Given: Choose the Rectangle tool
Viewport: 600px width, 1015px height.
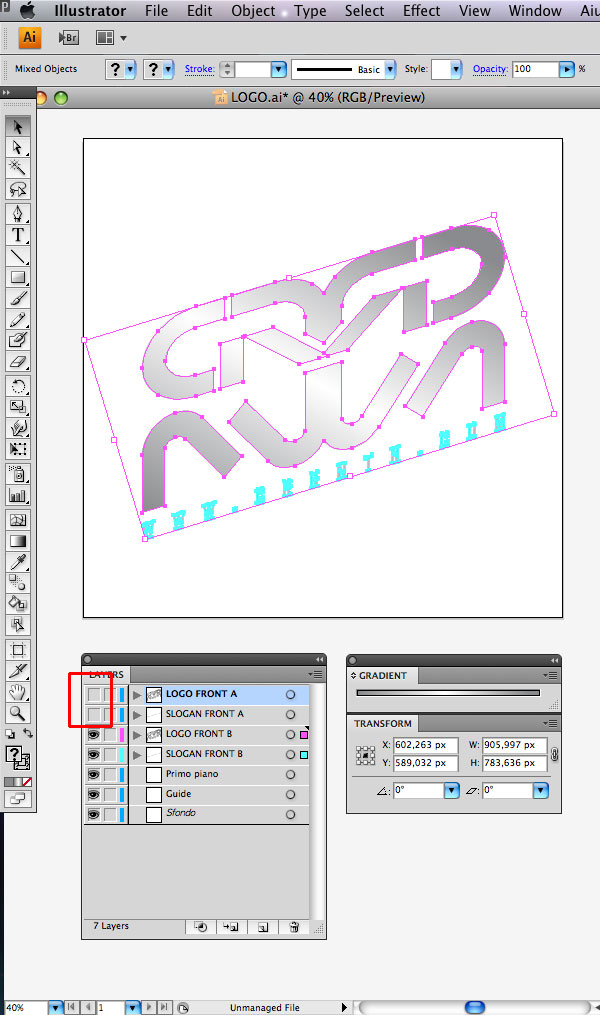Looking at the screenshot, I should point(17,277).
